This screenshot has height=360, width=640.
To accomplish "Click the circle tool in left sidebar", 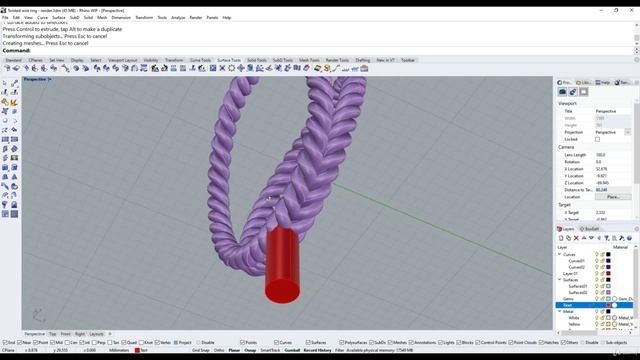I will (5, 121).
